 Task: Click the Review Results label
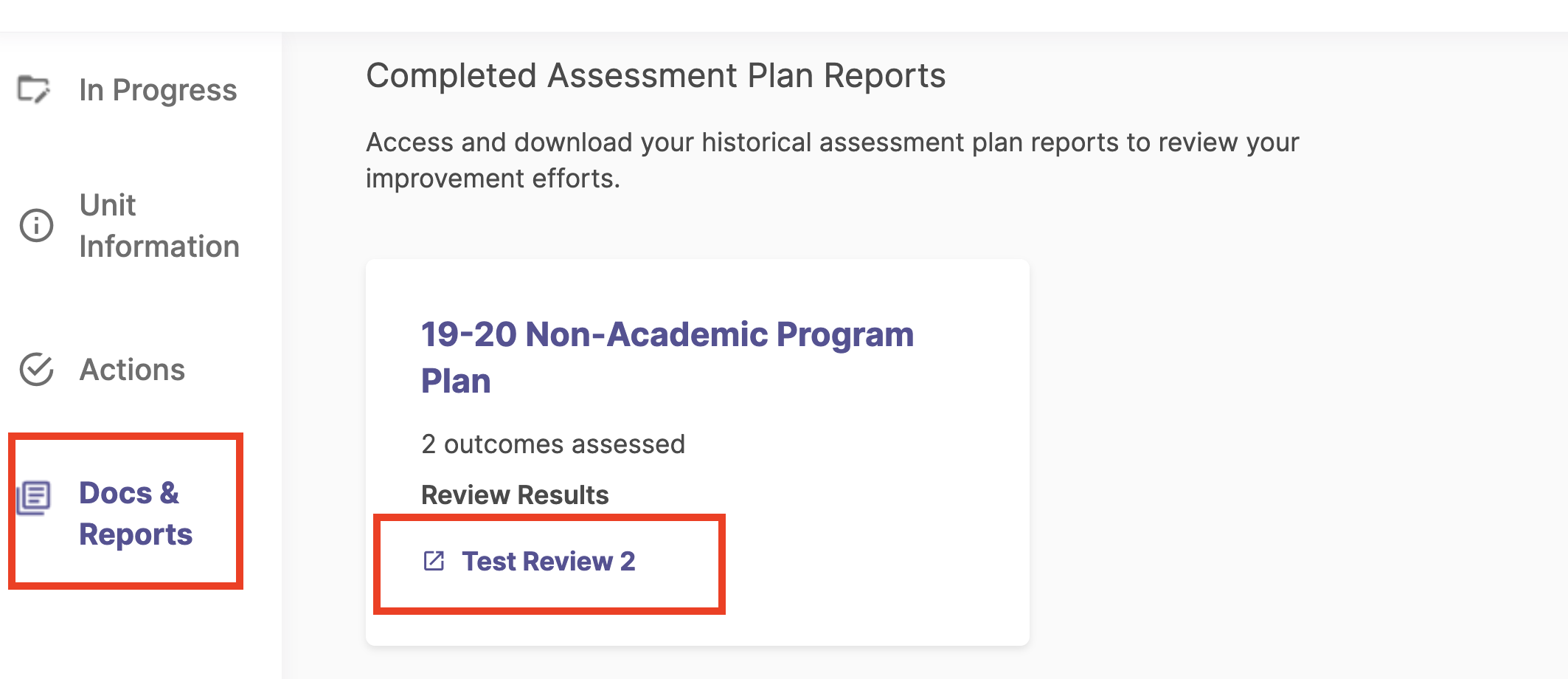coord(514,494)
